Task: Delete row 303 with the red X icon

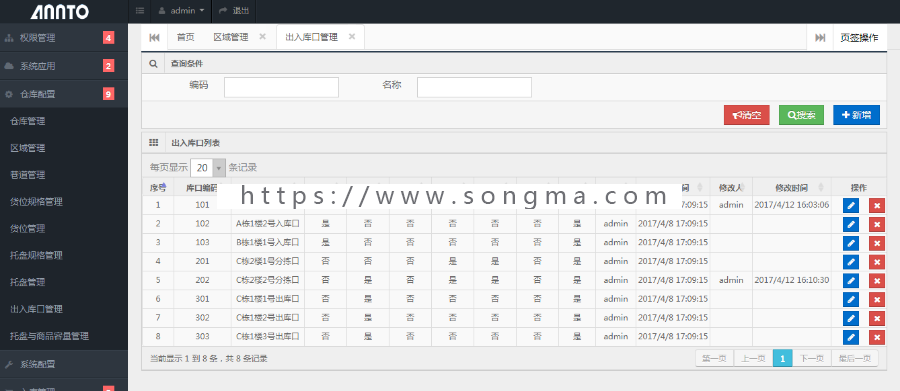Action: (x=876, y=338)
